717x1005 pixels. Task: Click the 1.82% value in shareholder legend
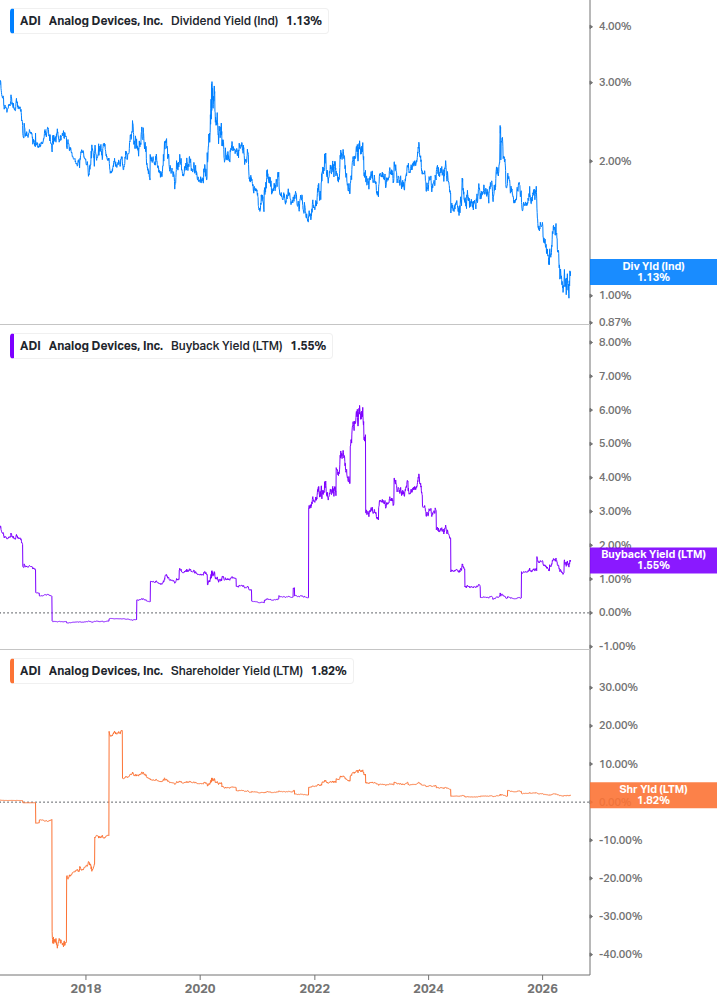coord(329,671)
